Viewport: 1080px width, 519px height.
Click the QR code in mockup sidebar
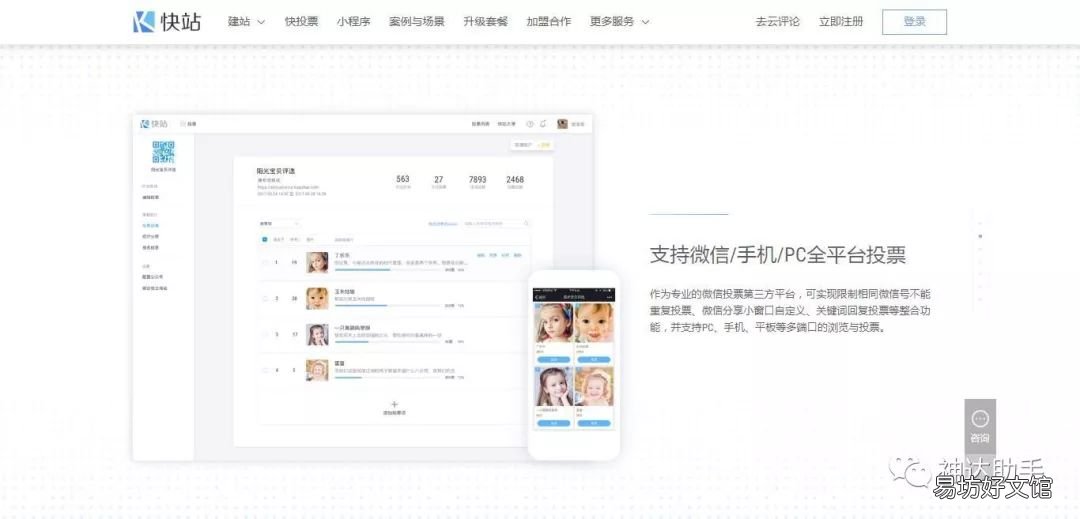(163, 152)
